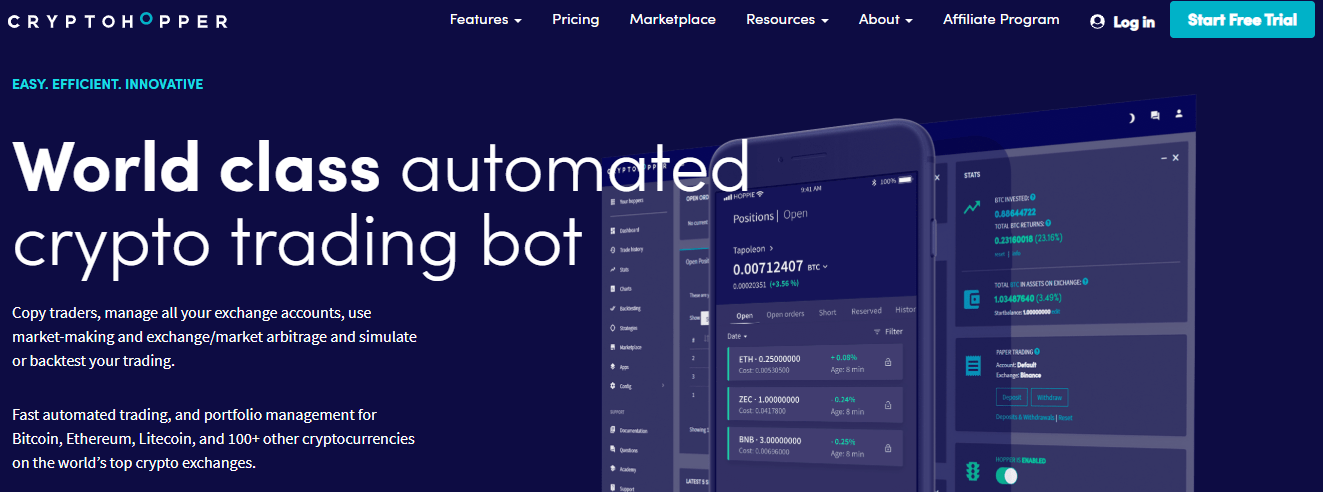Click the paper trading document icon
The image size is (1323, 492).
click(x=972, y=367)
